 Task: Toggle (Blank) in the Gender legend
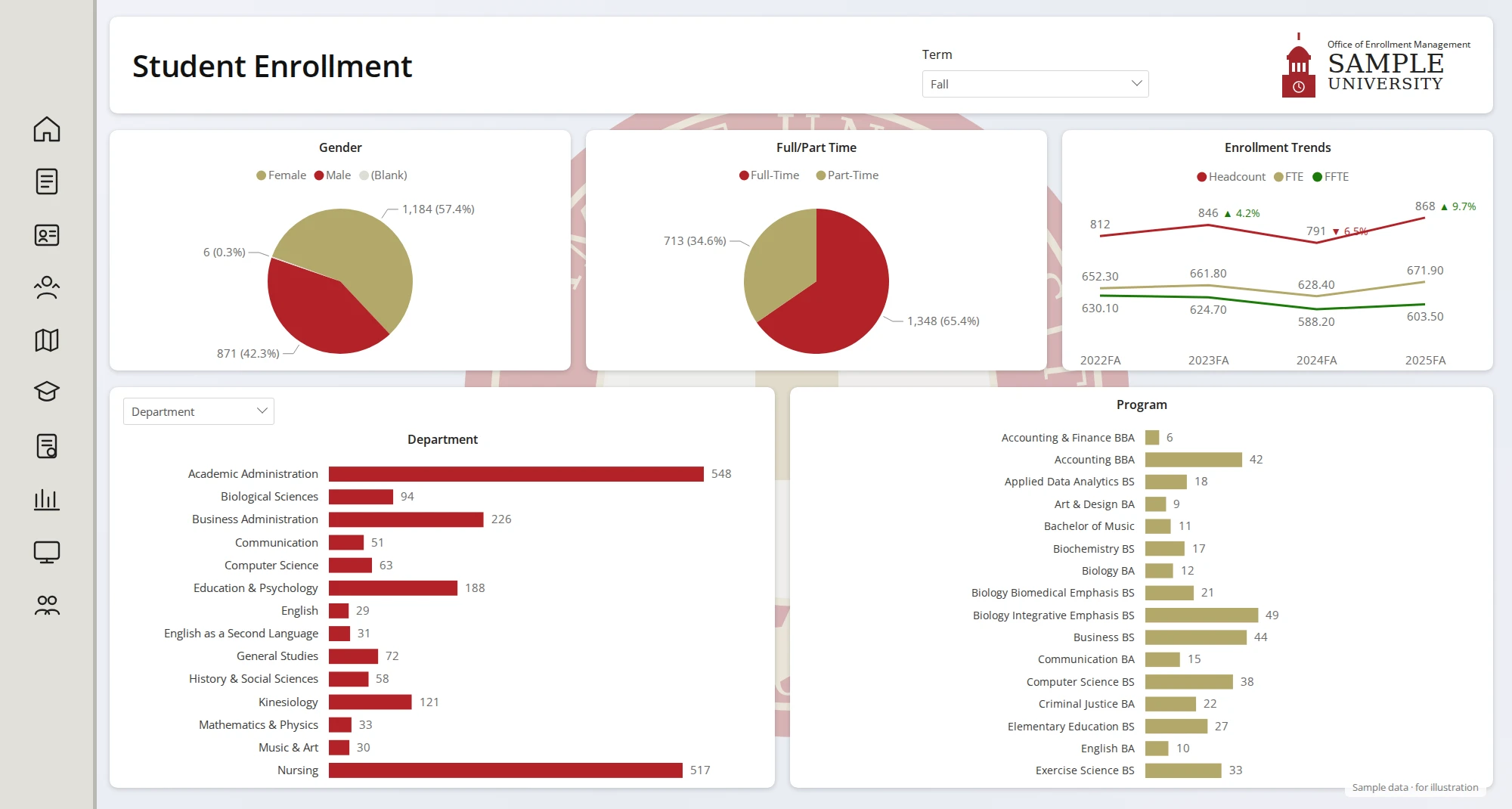pos(383,175)
